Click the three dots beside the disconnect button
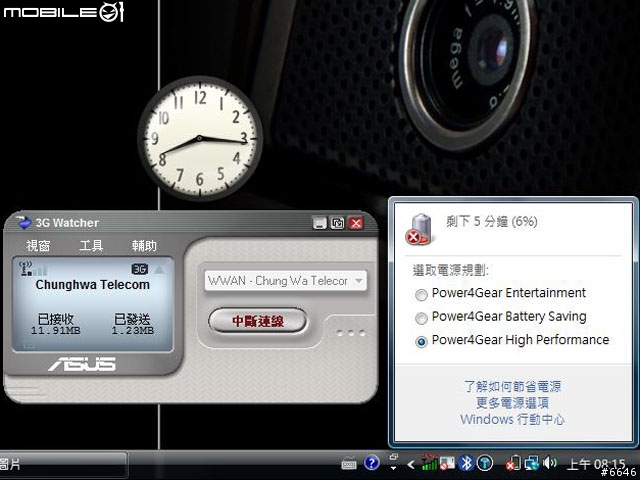Viewport: 640px width, 480px height. coord(351,333)
